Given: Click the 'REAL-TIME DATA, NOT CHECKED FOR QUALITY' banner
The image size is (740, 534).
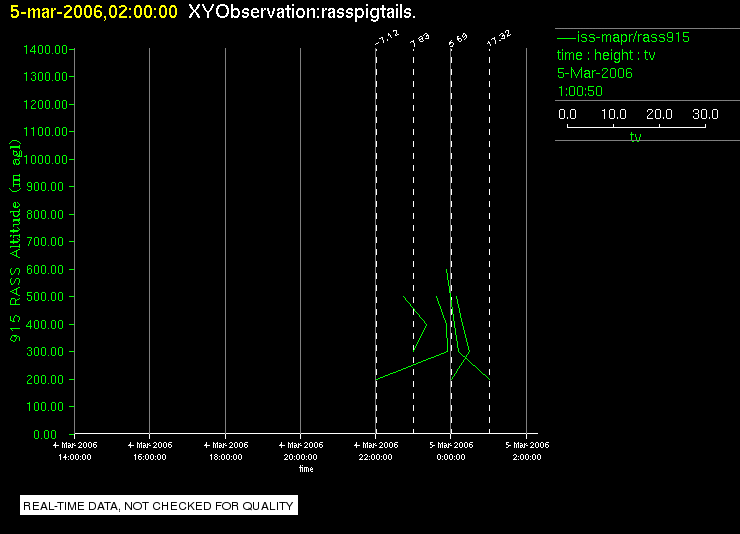Looking at the screenshot, I should 159,505.
